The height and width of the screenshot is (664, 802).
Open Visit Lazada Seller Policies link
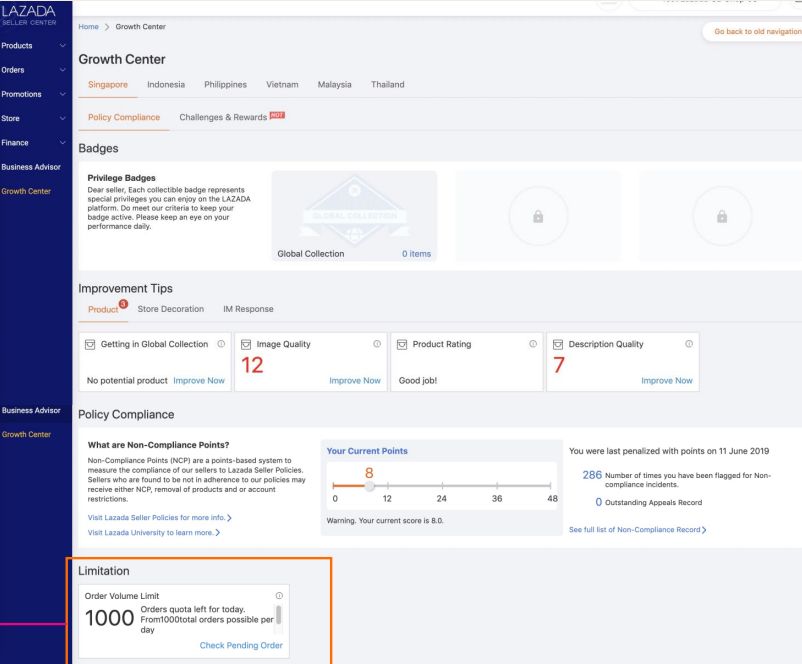point(160,518)
